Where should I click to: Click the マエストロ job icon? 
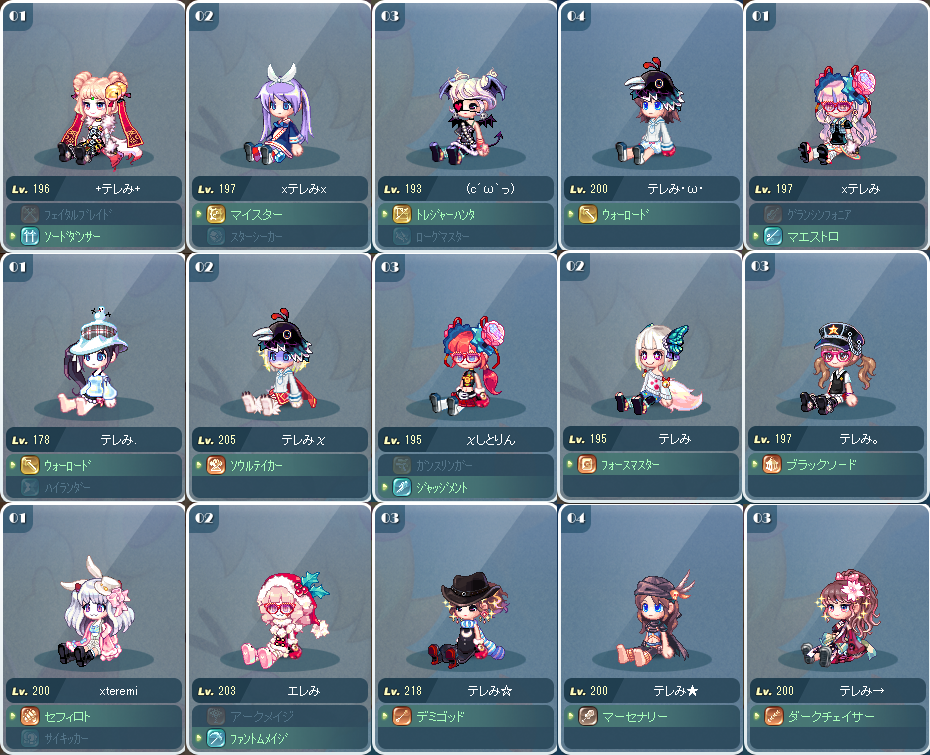click(772, 236)
